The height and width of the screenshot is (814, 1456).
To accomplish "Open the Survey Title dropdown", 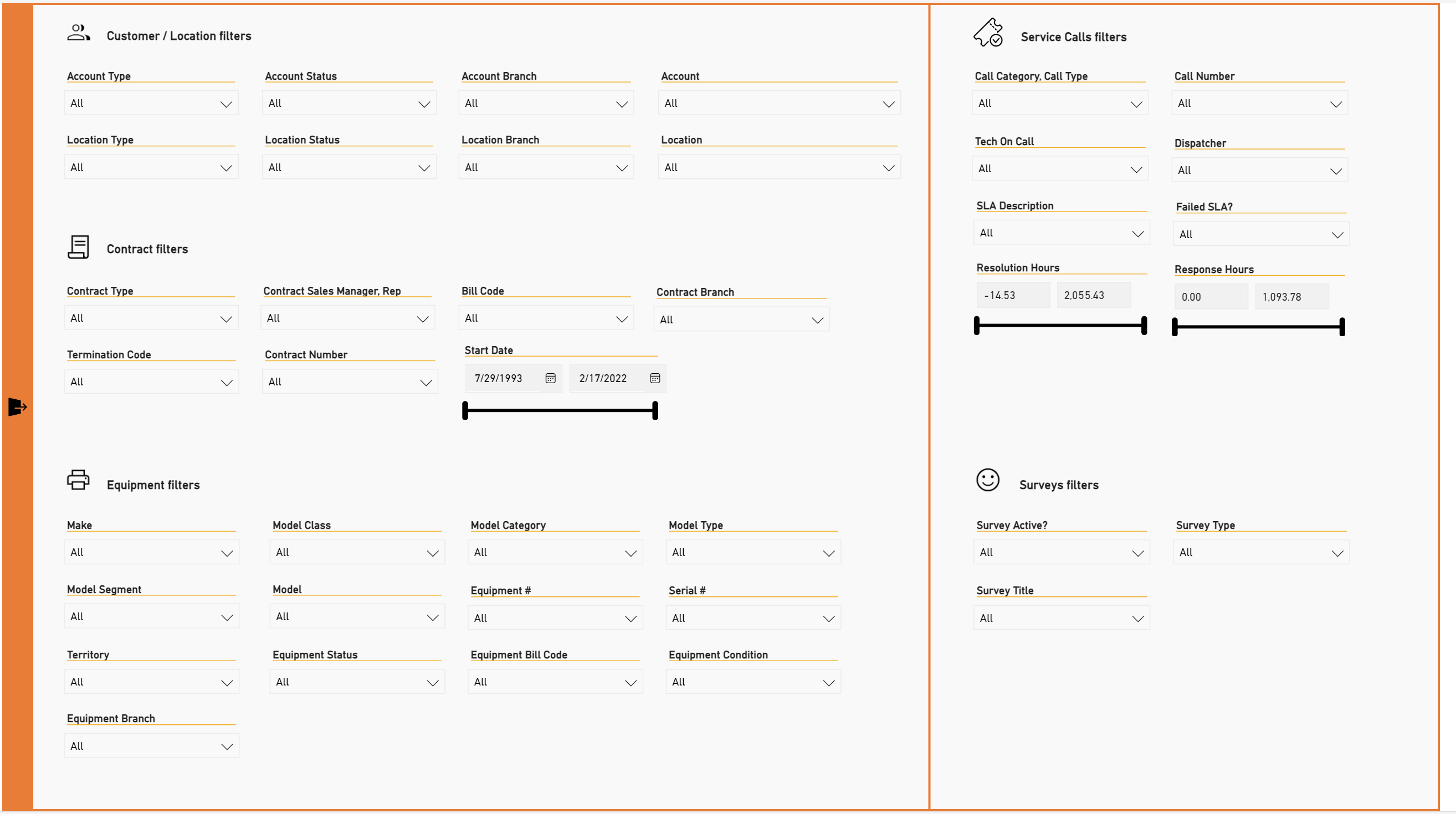I will pyautogui.click(x=1062, y=619).
